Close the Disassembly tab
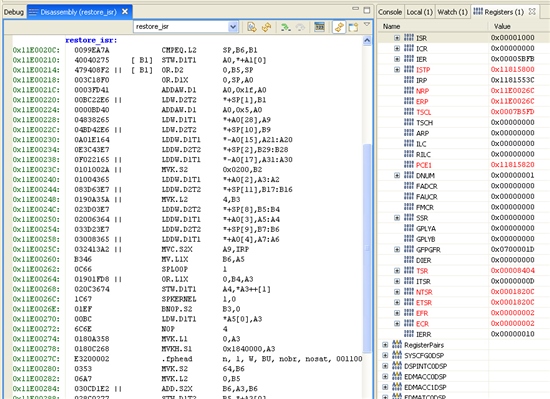Screen dimensions: 550x399 tap(125, 12)
